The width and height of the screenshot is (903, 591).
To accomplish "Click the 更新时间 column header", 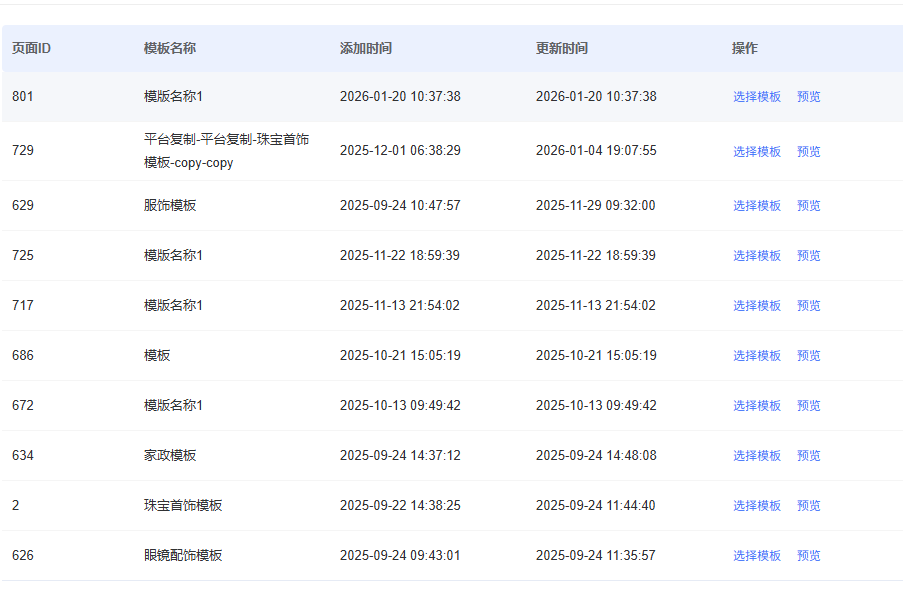I will (561, 48).
